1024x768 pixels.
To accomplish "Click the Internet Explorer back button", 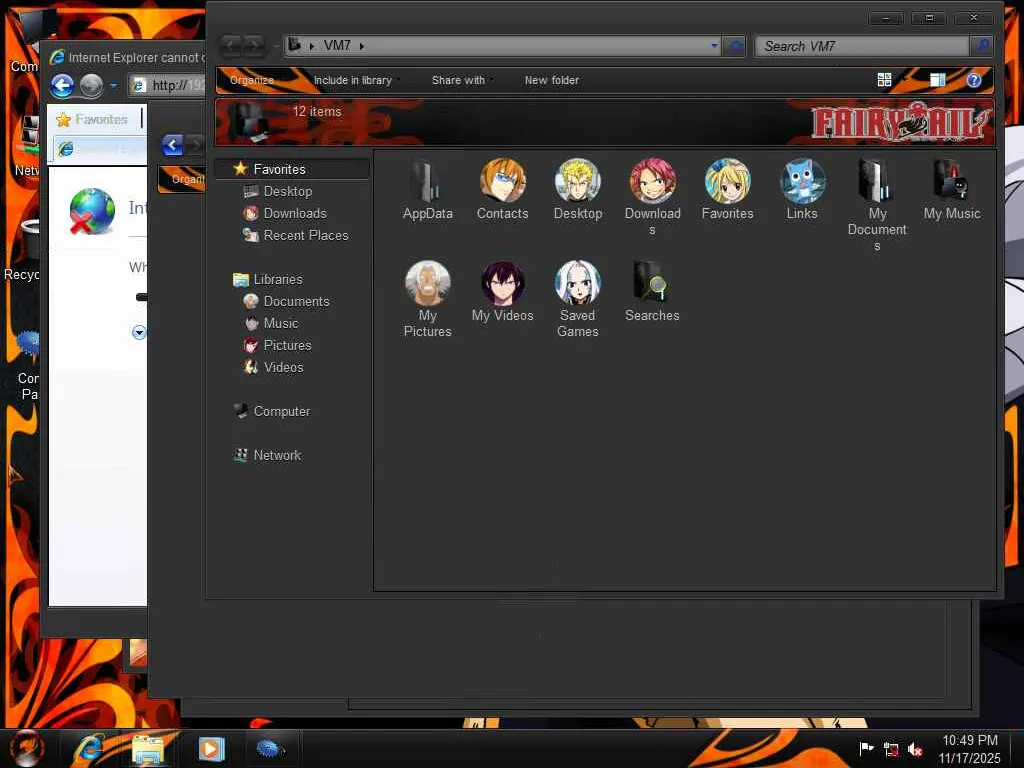I will click(62, 86).
